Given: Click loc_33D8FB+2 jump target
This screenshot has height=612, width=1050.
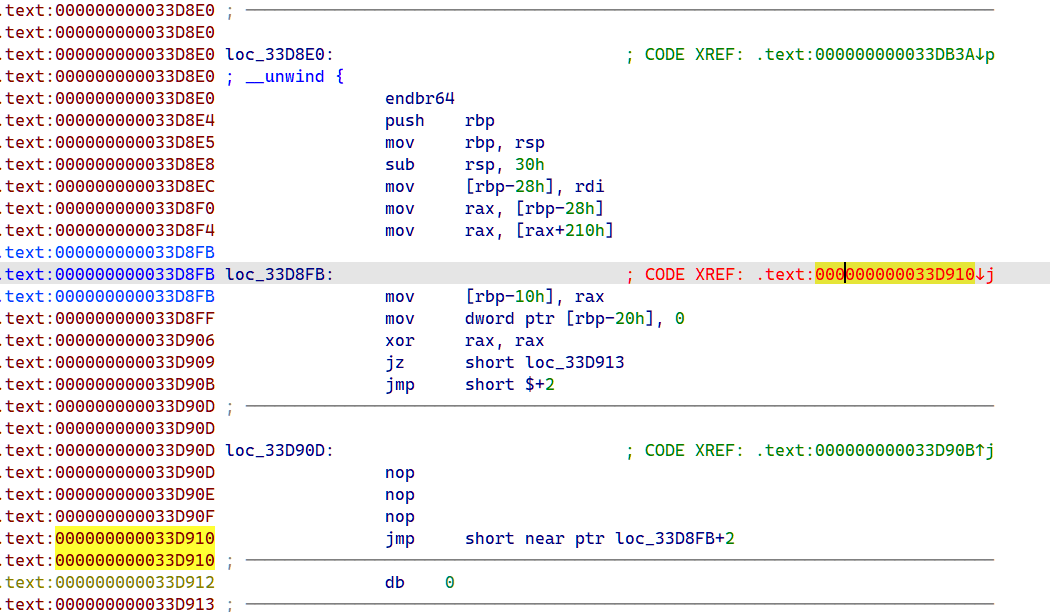Looking at the screenshot, I should pyautogui.click(x=674, y=539).
